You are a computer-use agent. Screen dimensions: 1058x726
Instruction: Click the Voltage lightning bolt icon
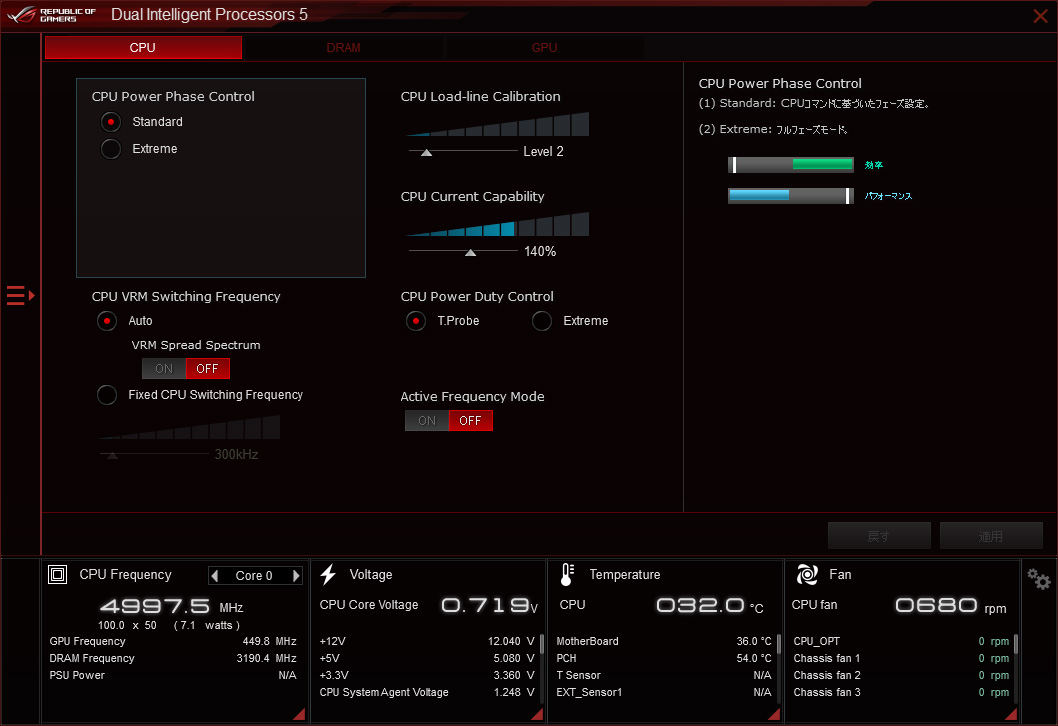pos(328,574)
